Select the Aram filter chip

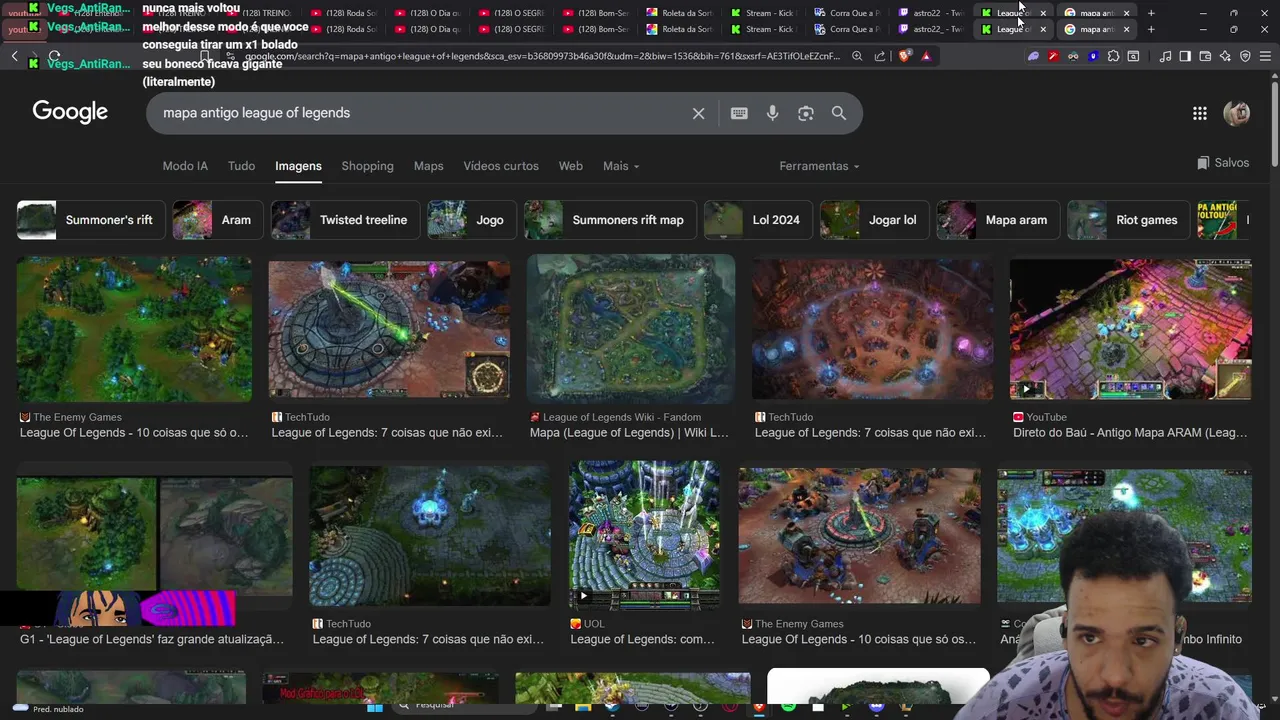(217, 220)
